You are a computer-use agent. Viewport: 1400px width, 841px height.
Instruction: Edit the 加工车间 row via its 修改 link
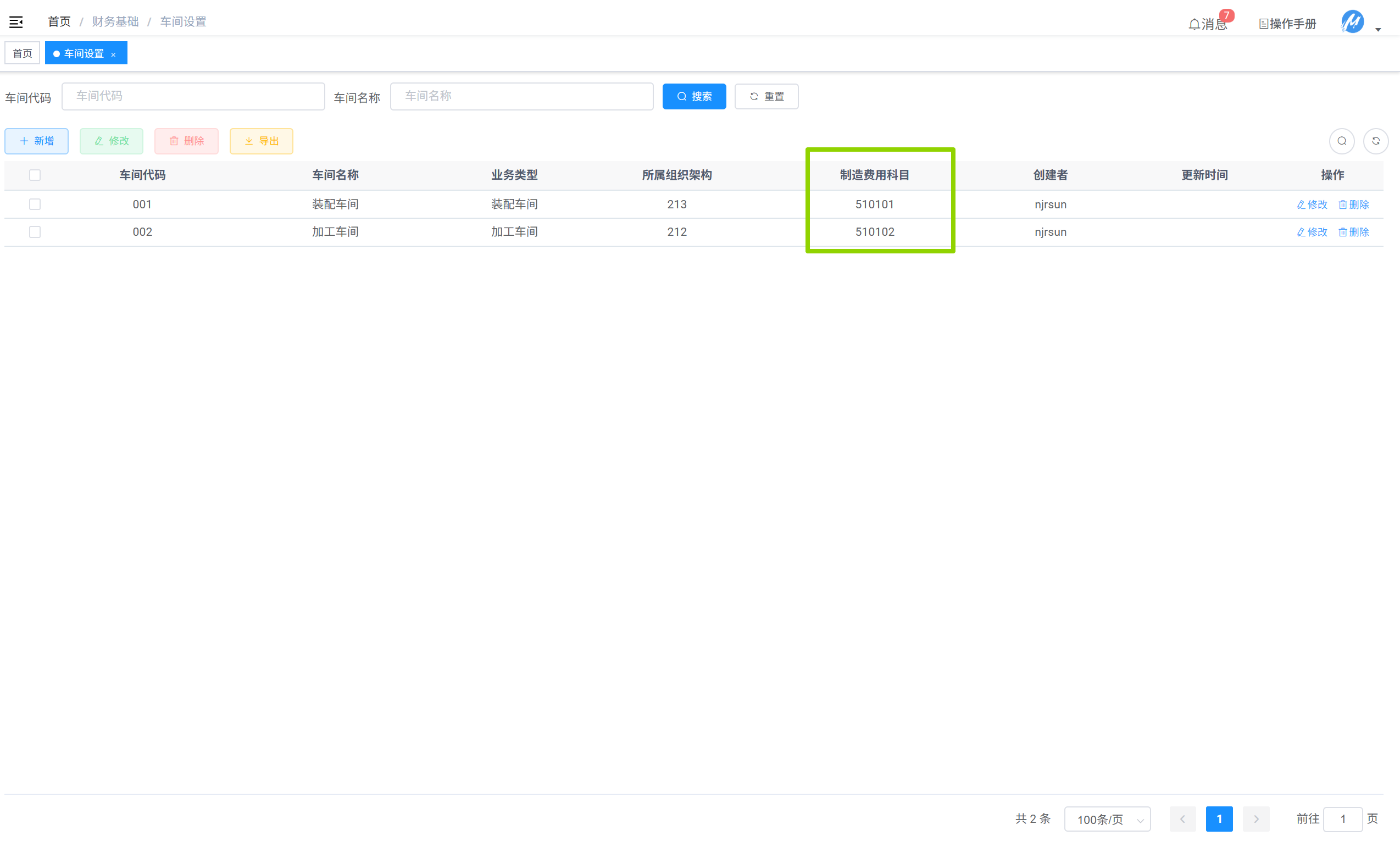point(1312,233)
